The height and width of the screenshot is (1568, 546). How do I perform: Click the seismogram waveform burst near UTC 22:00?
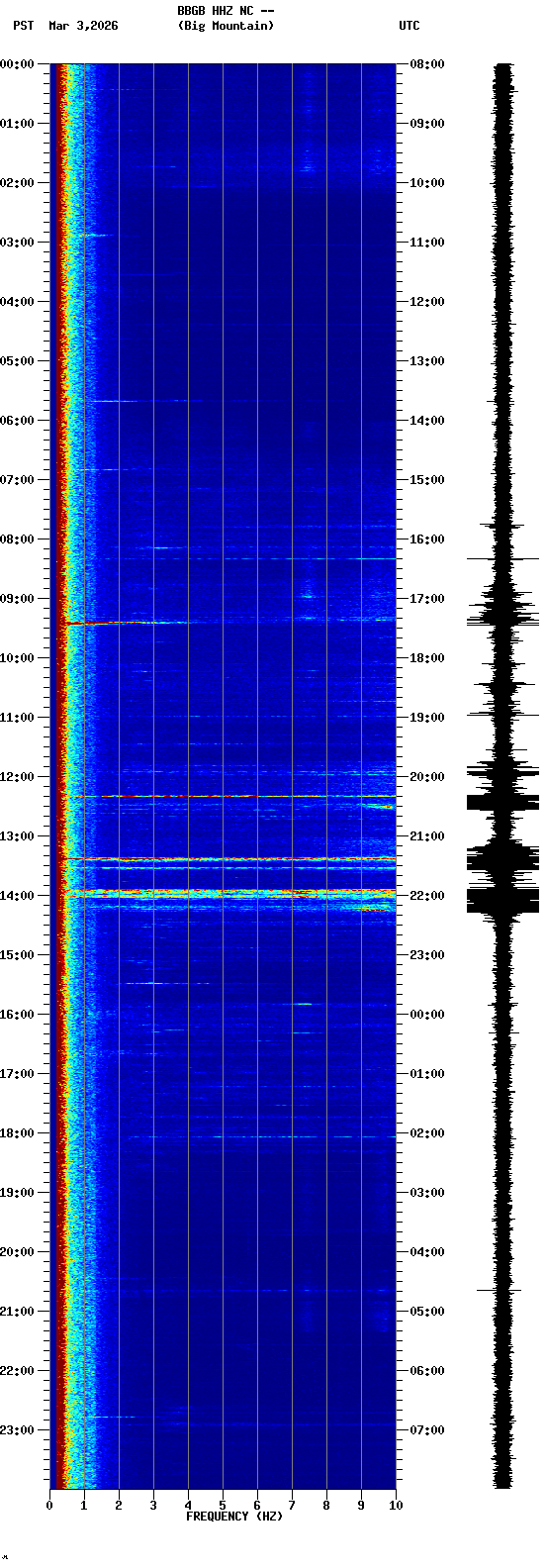503,899
